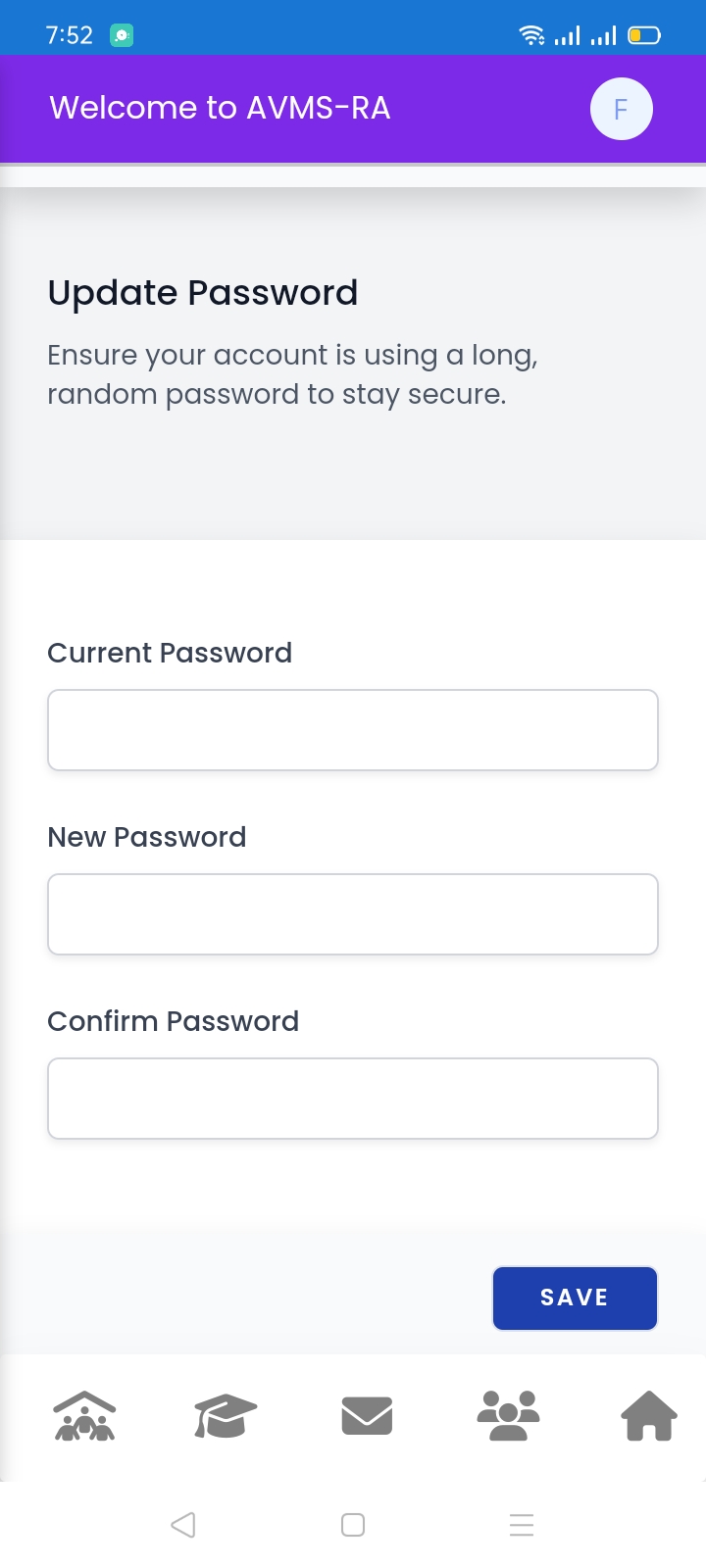
Task: Open the envelope messages icon
Action: 367,1416
